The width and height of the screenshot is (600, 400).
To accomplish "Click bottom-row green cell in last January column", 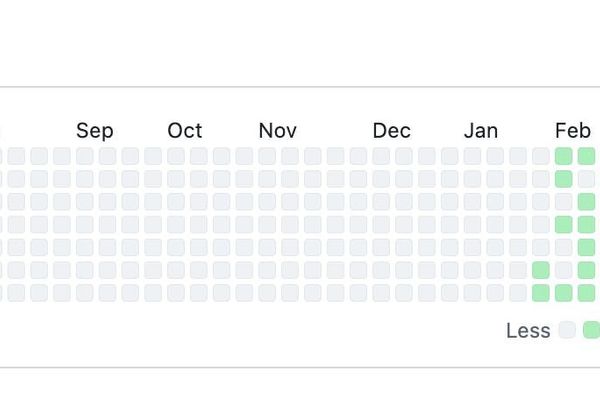I will pyautogui.click(x=541, y=293).
